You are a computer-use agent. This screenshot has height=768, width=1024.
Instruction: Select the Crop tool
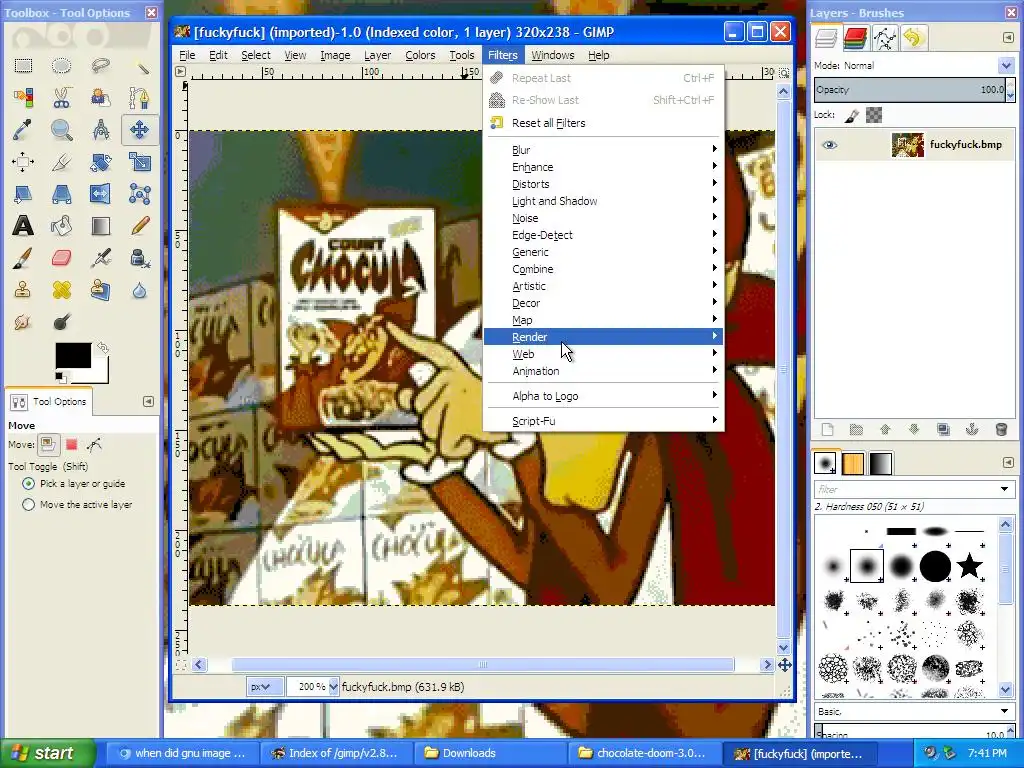61,162
